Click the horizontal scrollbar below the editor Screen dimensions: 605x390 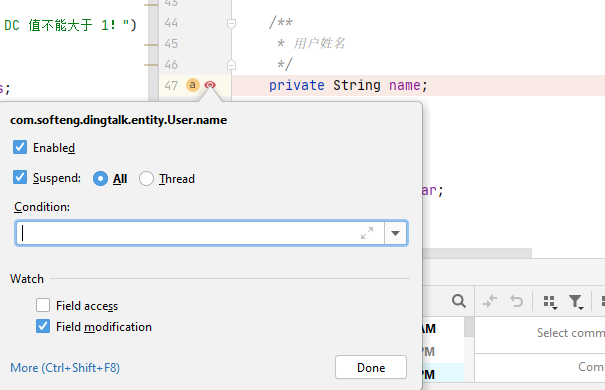(477, 253)
